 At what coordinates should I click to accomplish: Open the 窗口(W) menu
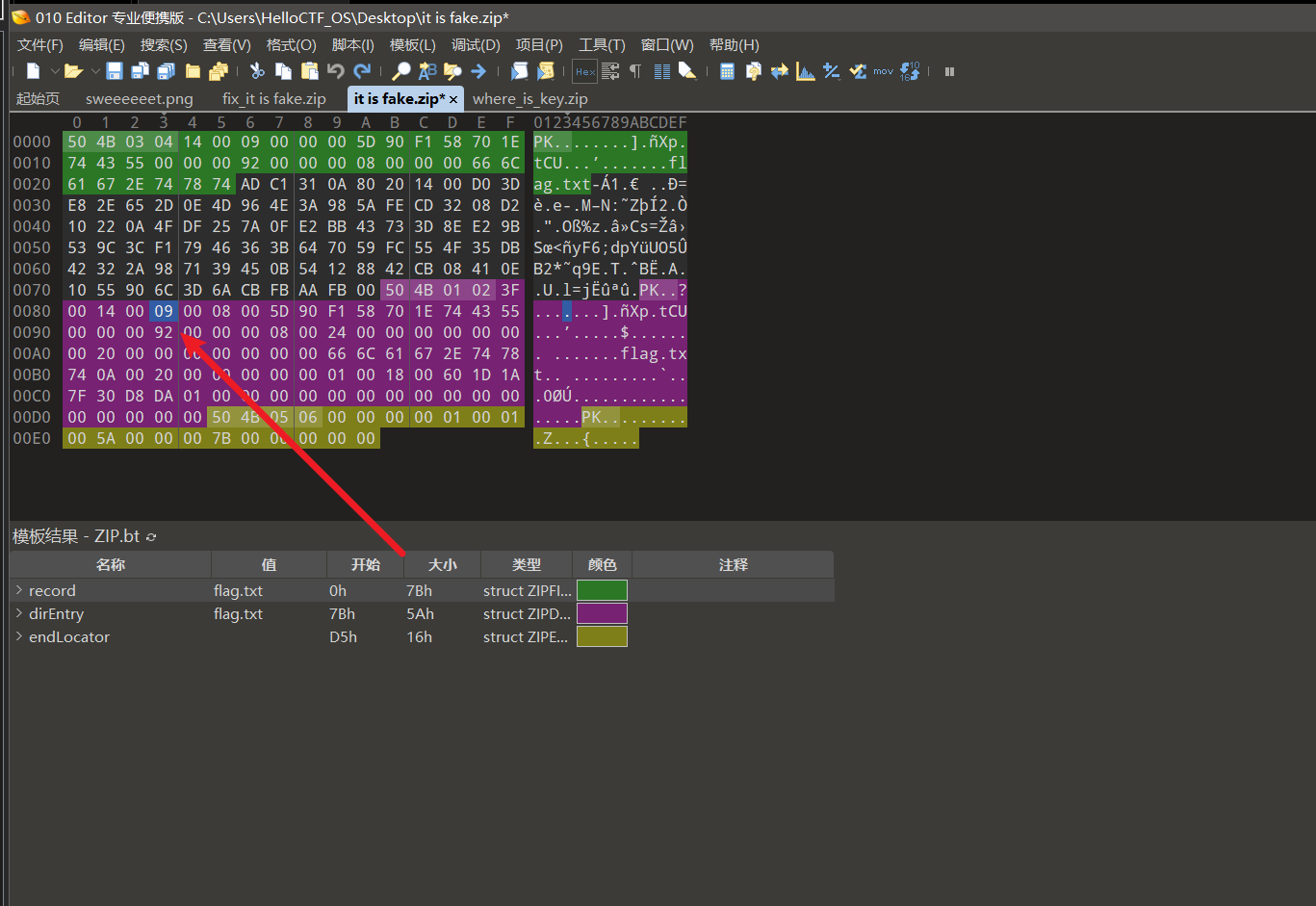click(x=667, y=45)
